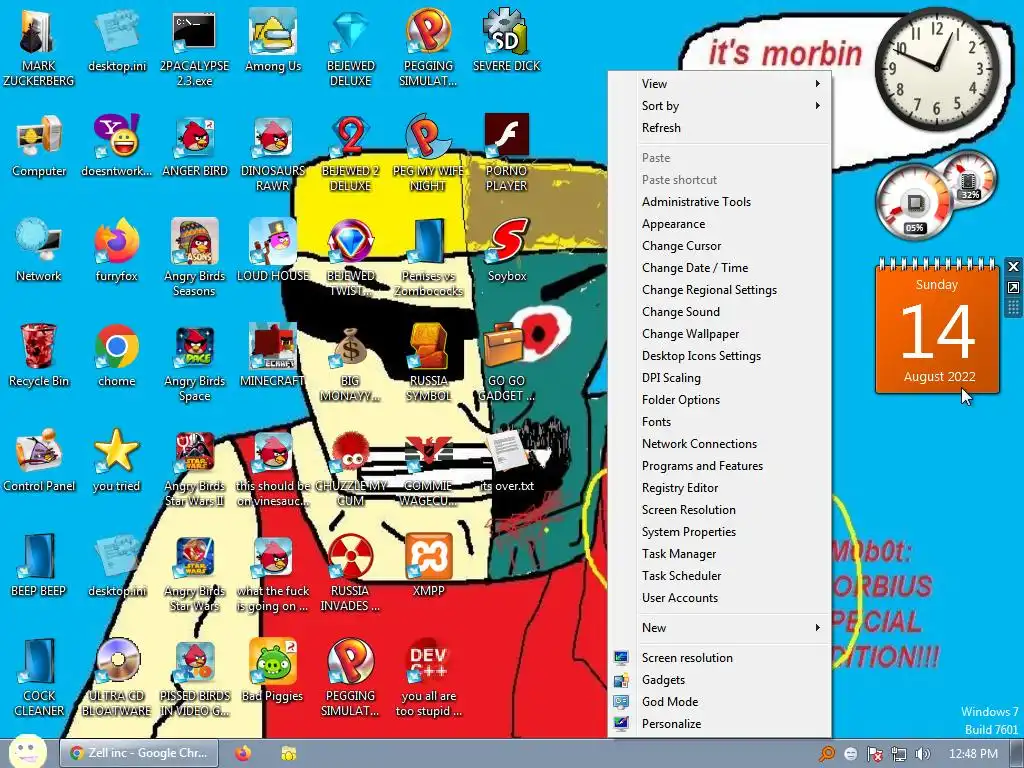Image resolution: width=1024 pixels, height=768 pixels.
Task: Select the its over.txt file icon
Action: pos(507,461)
